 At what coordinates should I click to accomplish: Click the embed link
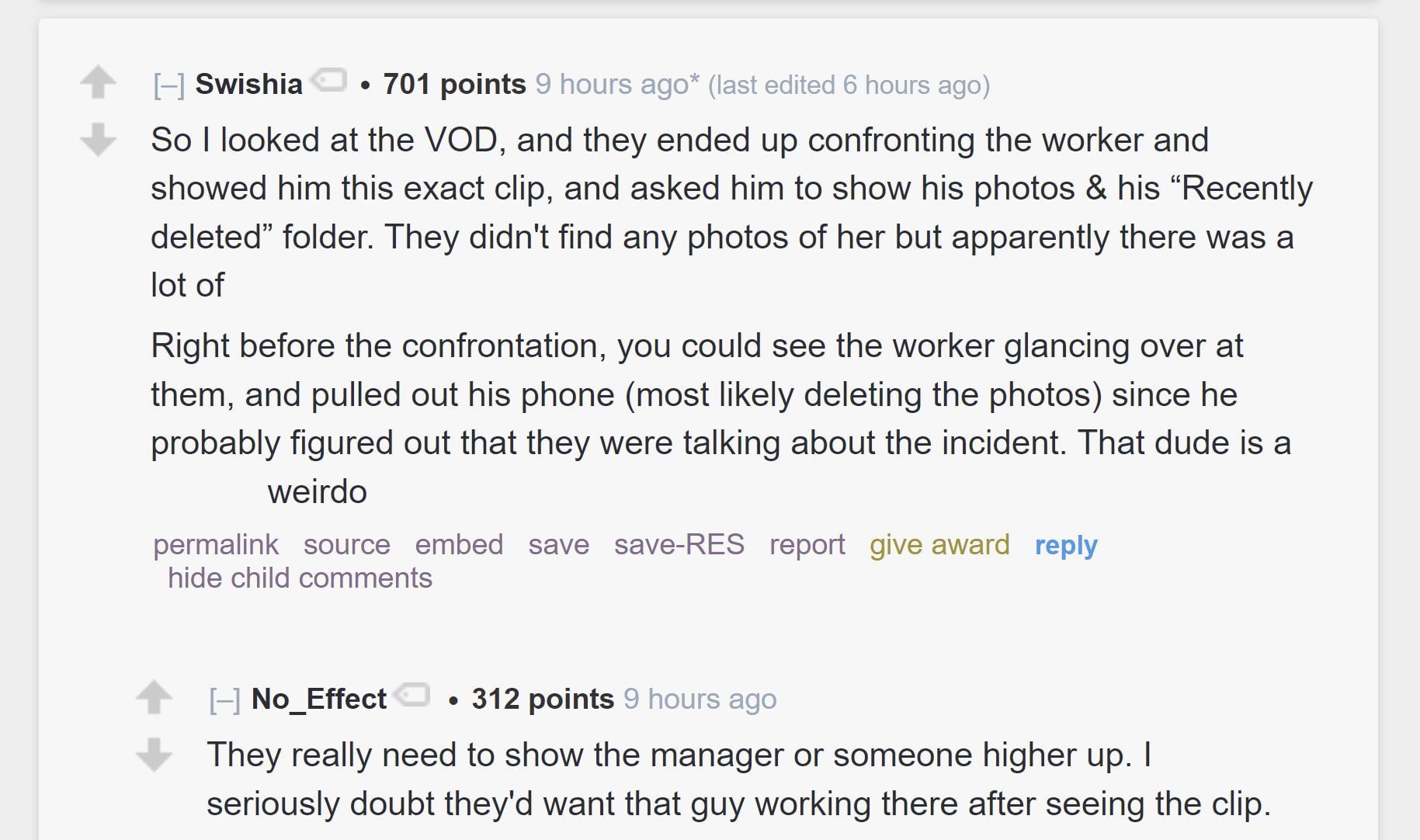point(459,544)
